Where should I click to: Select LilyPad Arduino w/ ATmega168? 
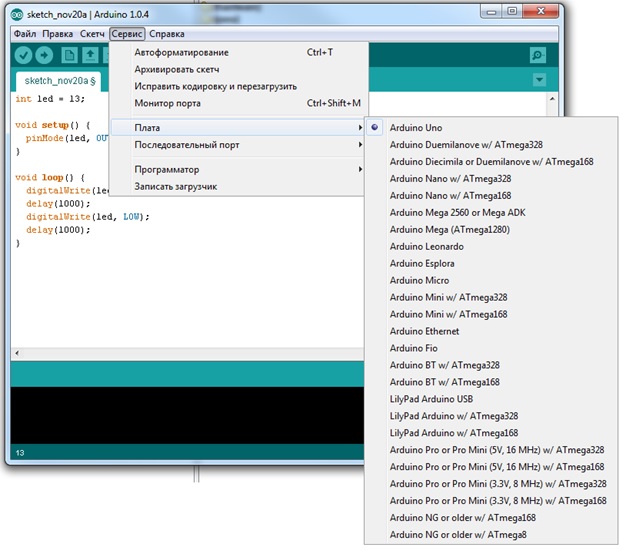tap(491, 433)
